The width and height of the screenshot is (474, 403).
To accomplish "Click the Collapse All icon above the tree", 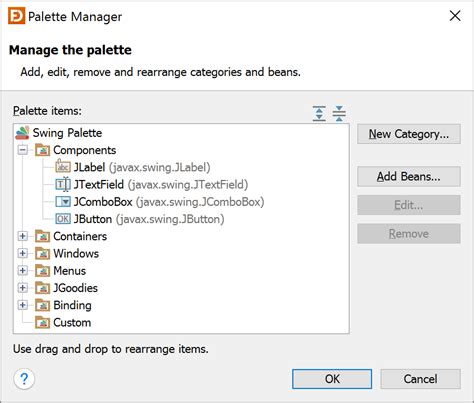I will pyautogui.click(x=339, y=113).
